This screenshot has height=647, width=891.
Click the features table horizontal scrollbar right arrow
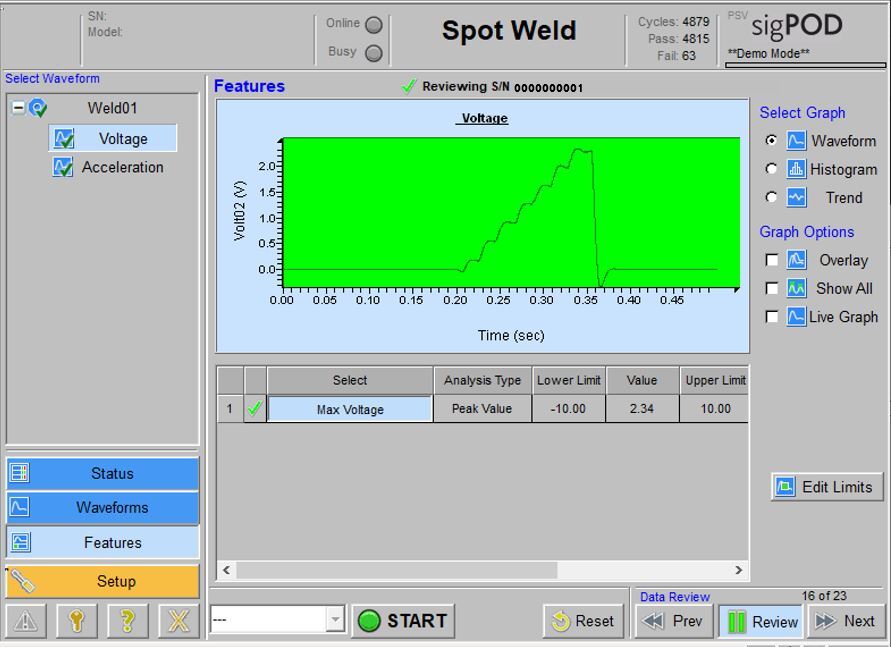click(x=738, y=570)
